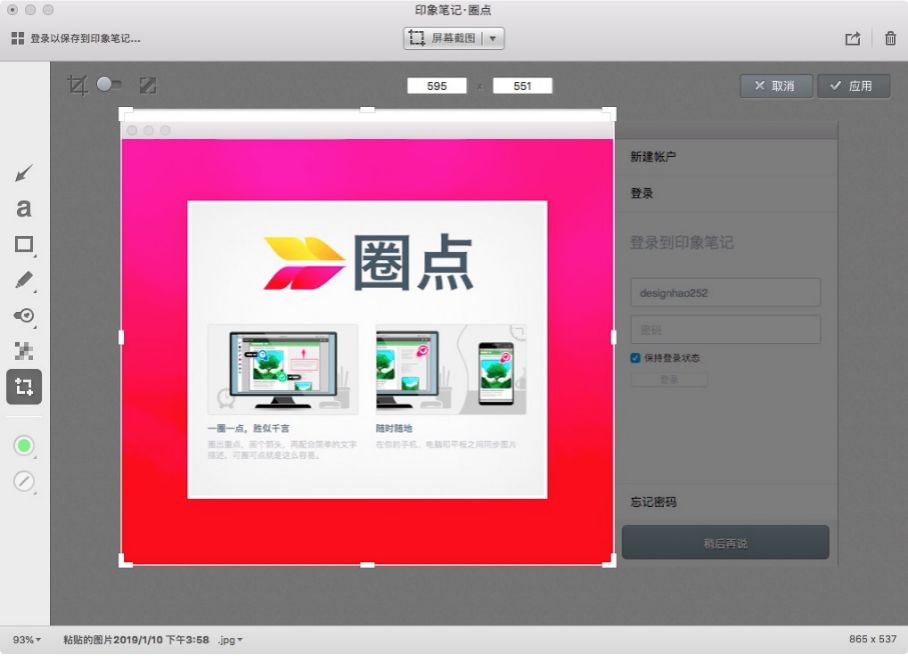Edit the width field showing 595
Screen dimensions: 908x656
click(437, 86)
